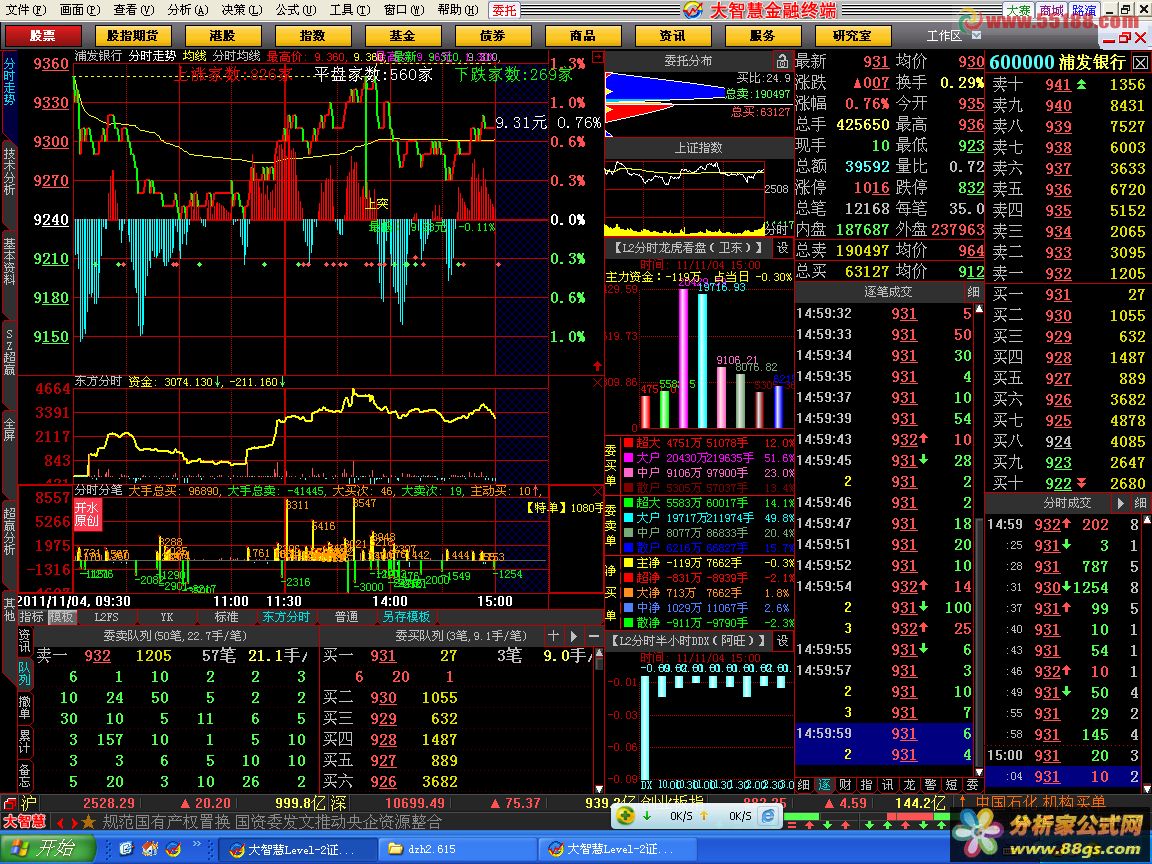Click the lock icon in 委托分布 header
The image size is (1152, 864).
coord(782,60)
